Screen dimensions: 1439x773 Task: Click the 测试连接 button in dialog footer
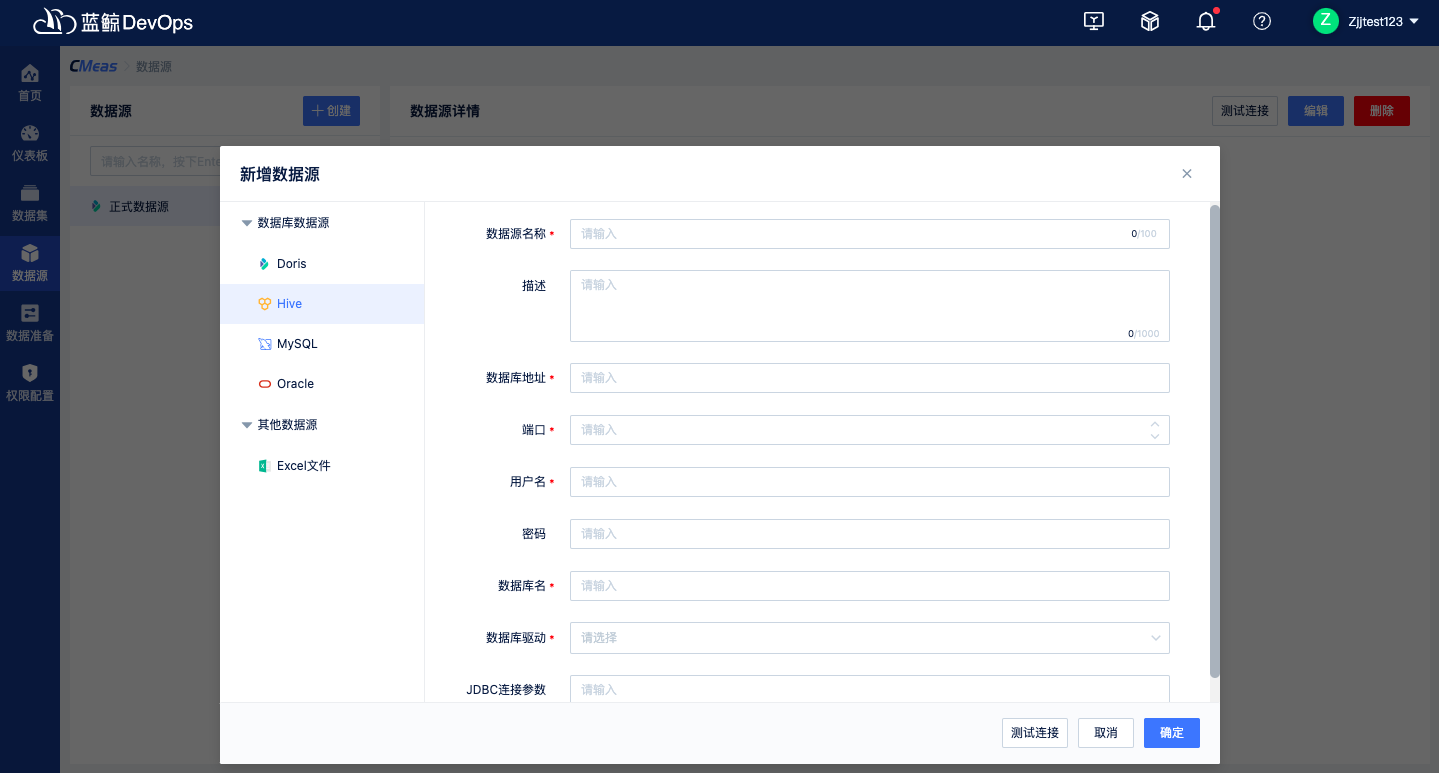click(1035, 733)
